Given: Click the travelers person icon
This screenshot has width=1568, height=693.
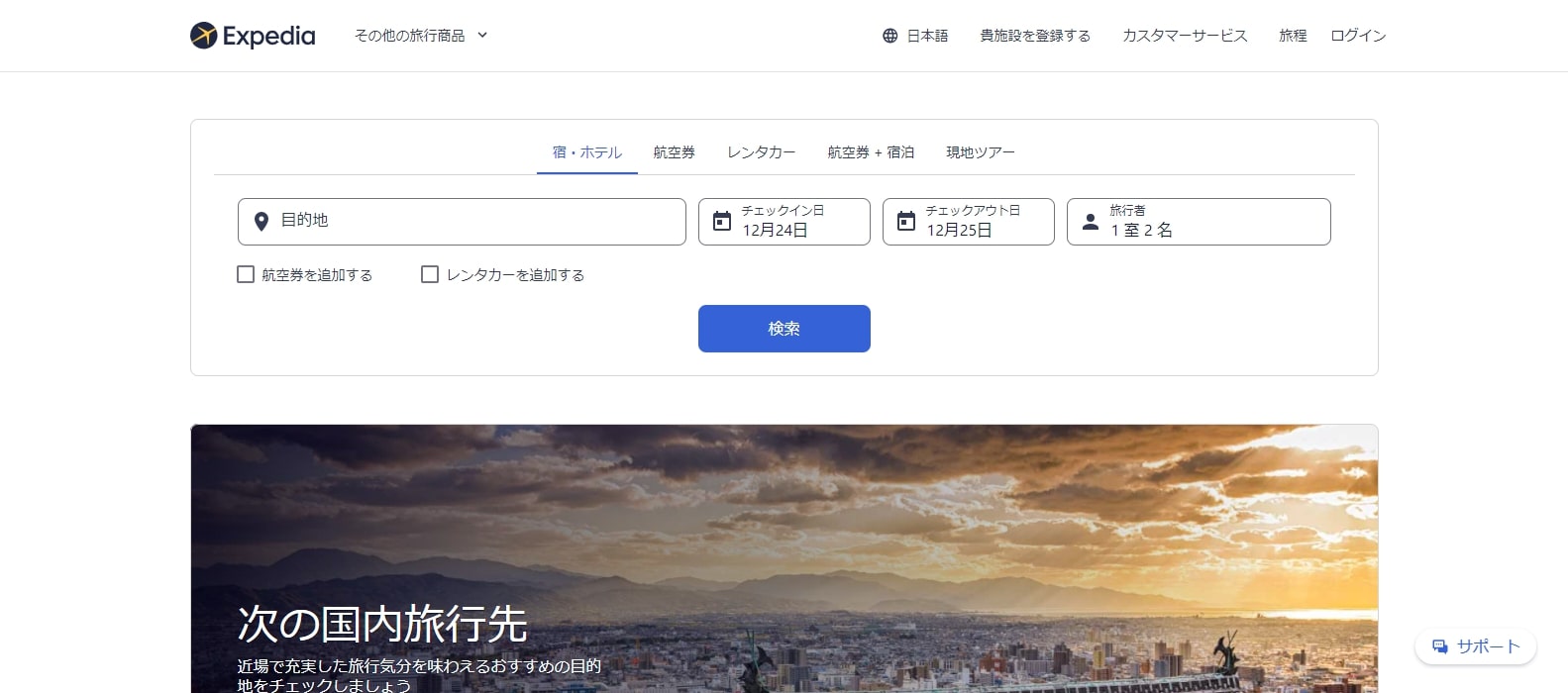Looking at the screenshot, I should click(x=1091, y=221).
